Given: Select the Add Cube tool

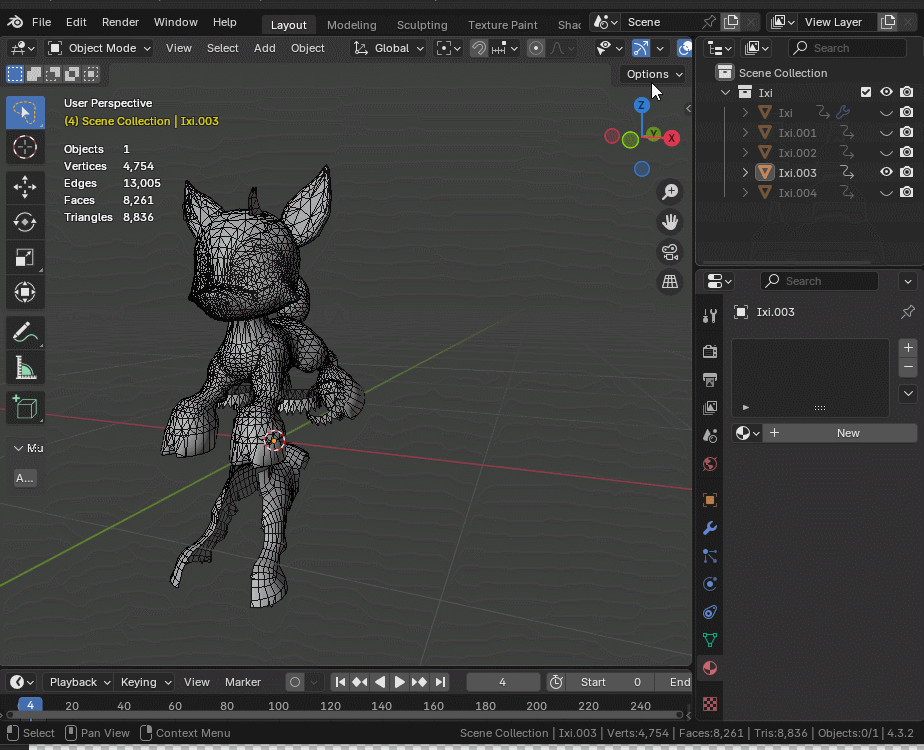Looking at the screenshot, I should tap(25, 407).
